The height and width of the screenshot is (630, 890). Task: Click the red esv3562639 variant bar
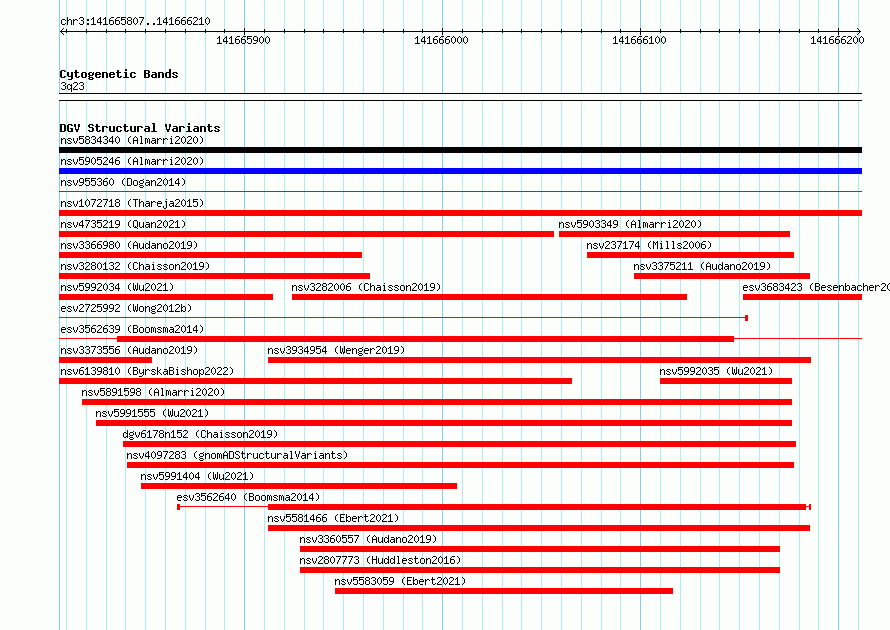425,339
